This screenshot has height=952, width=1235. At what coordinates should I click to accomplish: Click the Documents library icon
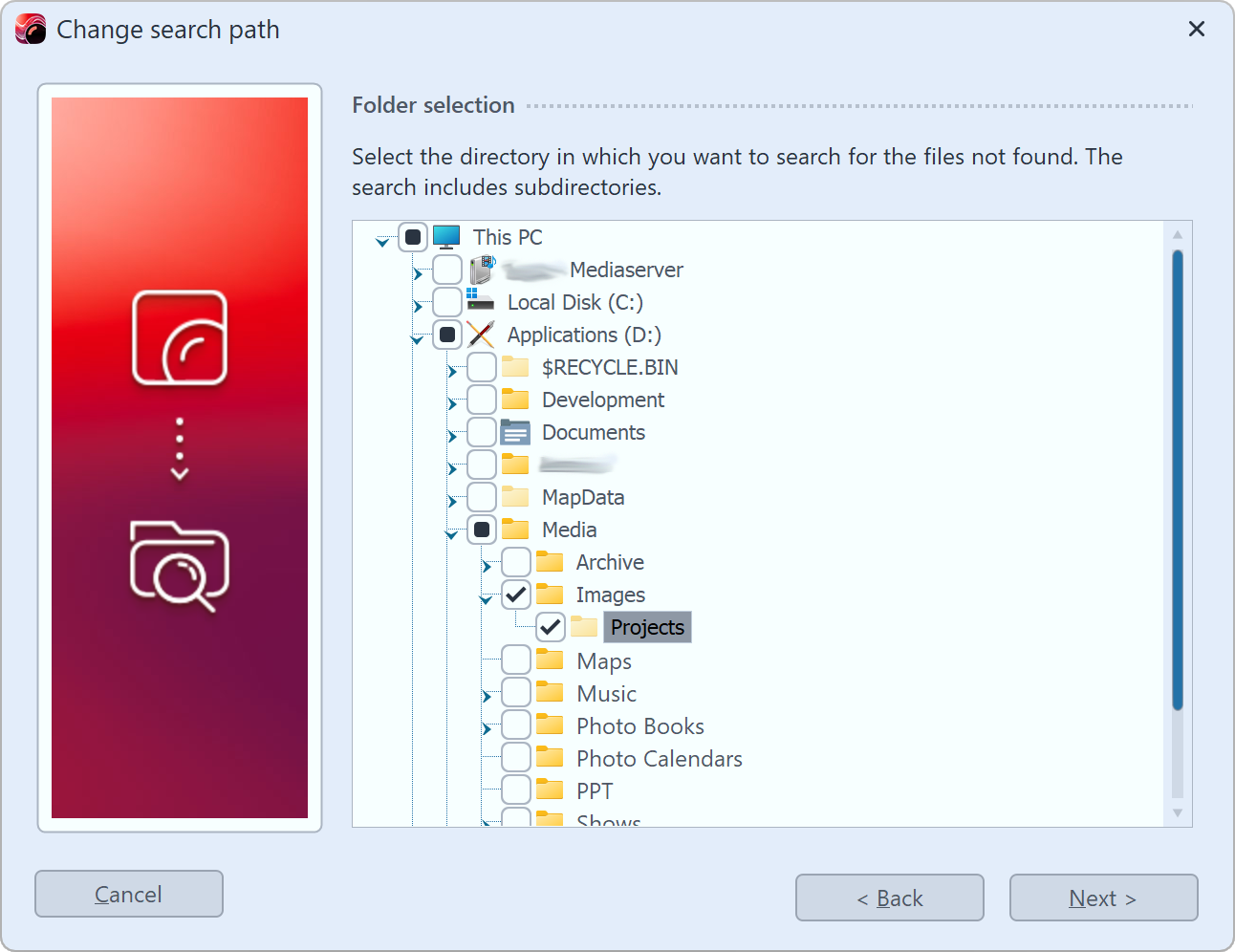(516, 432)
